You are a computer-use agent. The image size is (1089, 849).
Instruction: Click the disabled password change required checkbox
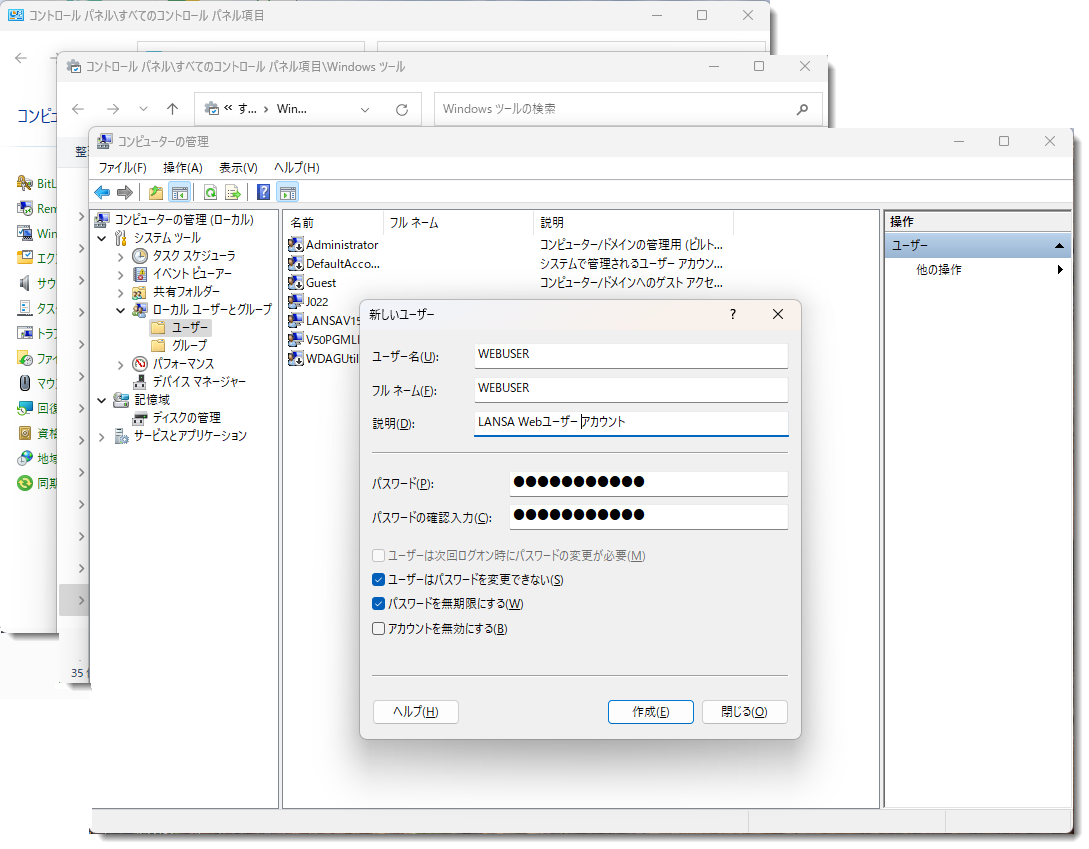379,556
